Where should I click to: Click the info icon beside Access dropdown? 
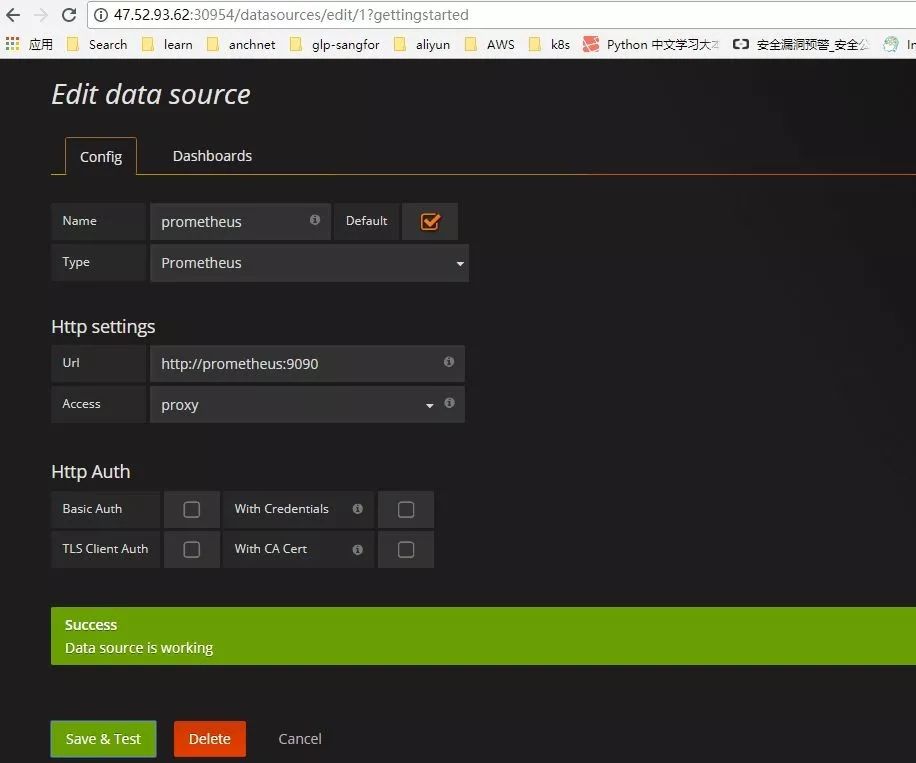click(x=449, y=403)
